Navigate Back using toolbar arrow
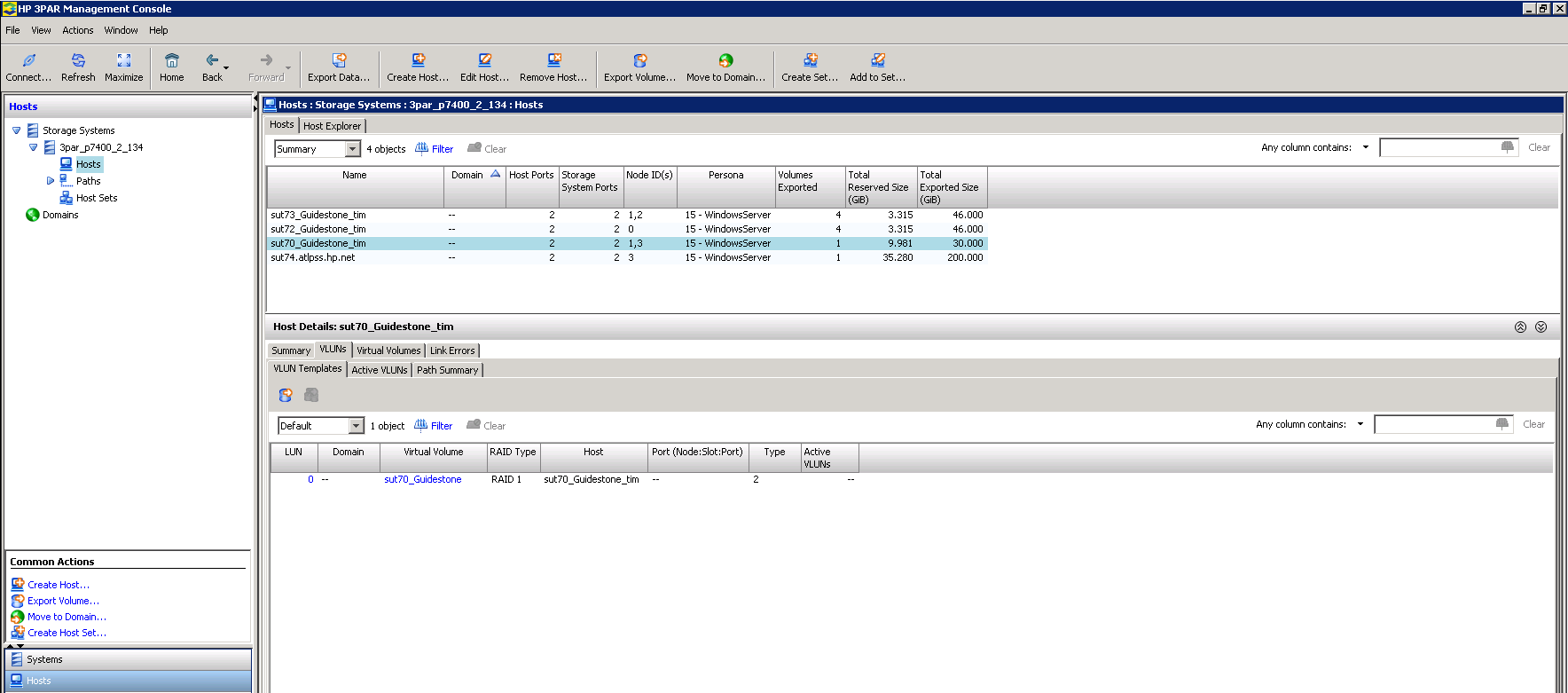 pyautogui.click(x=212, y=60)
